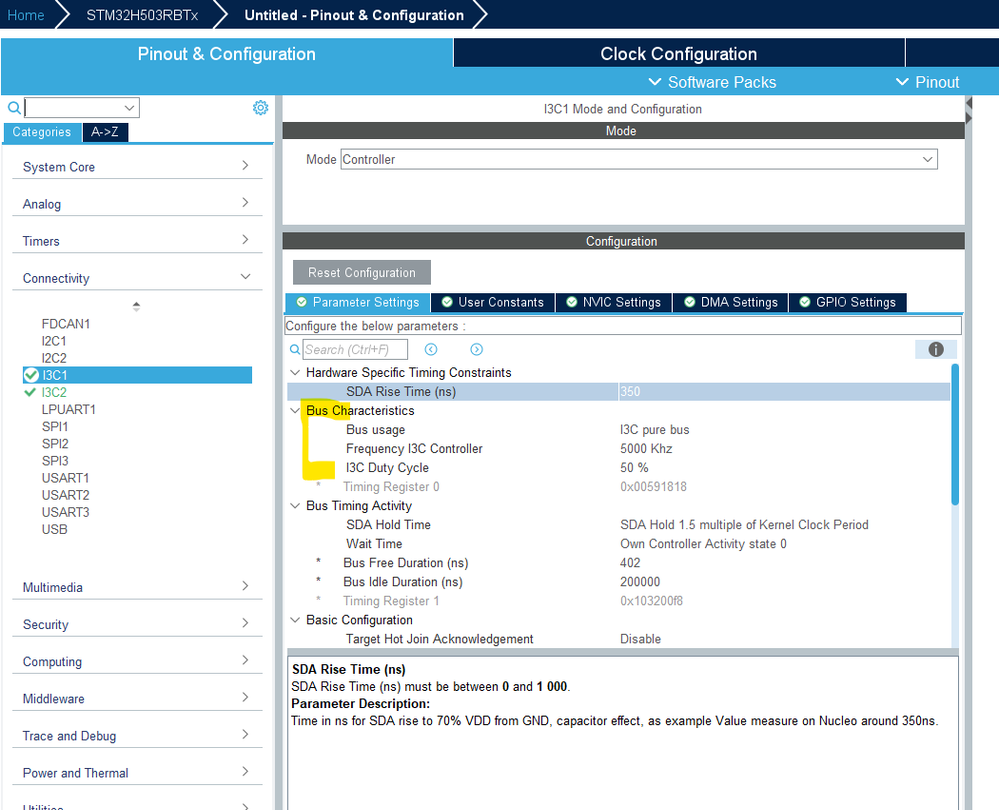Expand the Power and Thermal category
This screenshot has width=999, height=810.
coord(137,772)
